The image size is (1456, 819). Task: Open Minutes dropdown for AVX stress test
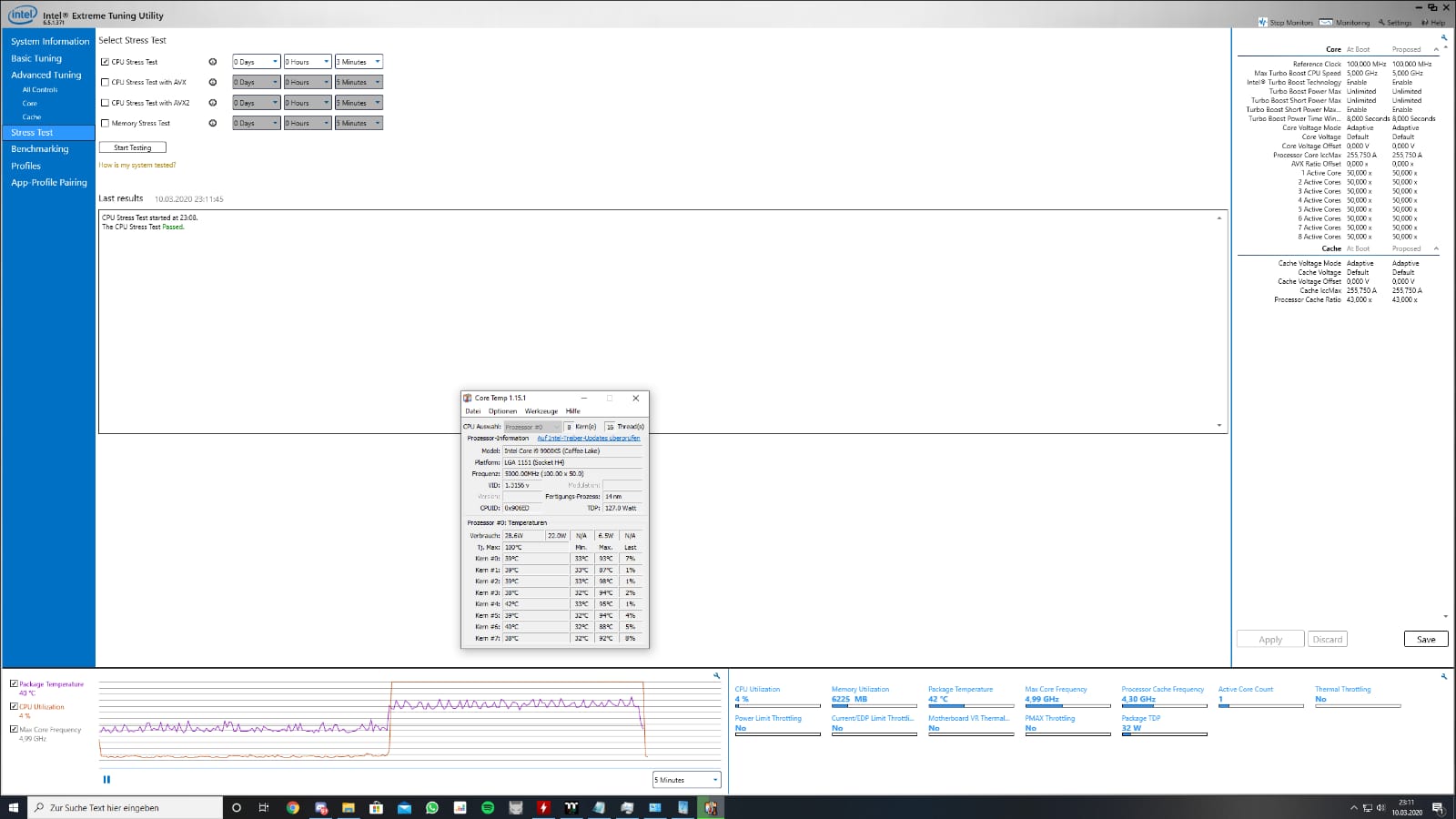tap(359, 82)
